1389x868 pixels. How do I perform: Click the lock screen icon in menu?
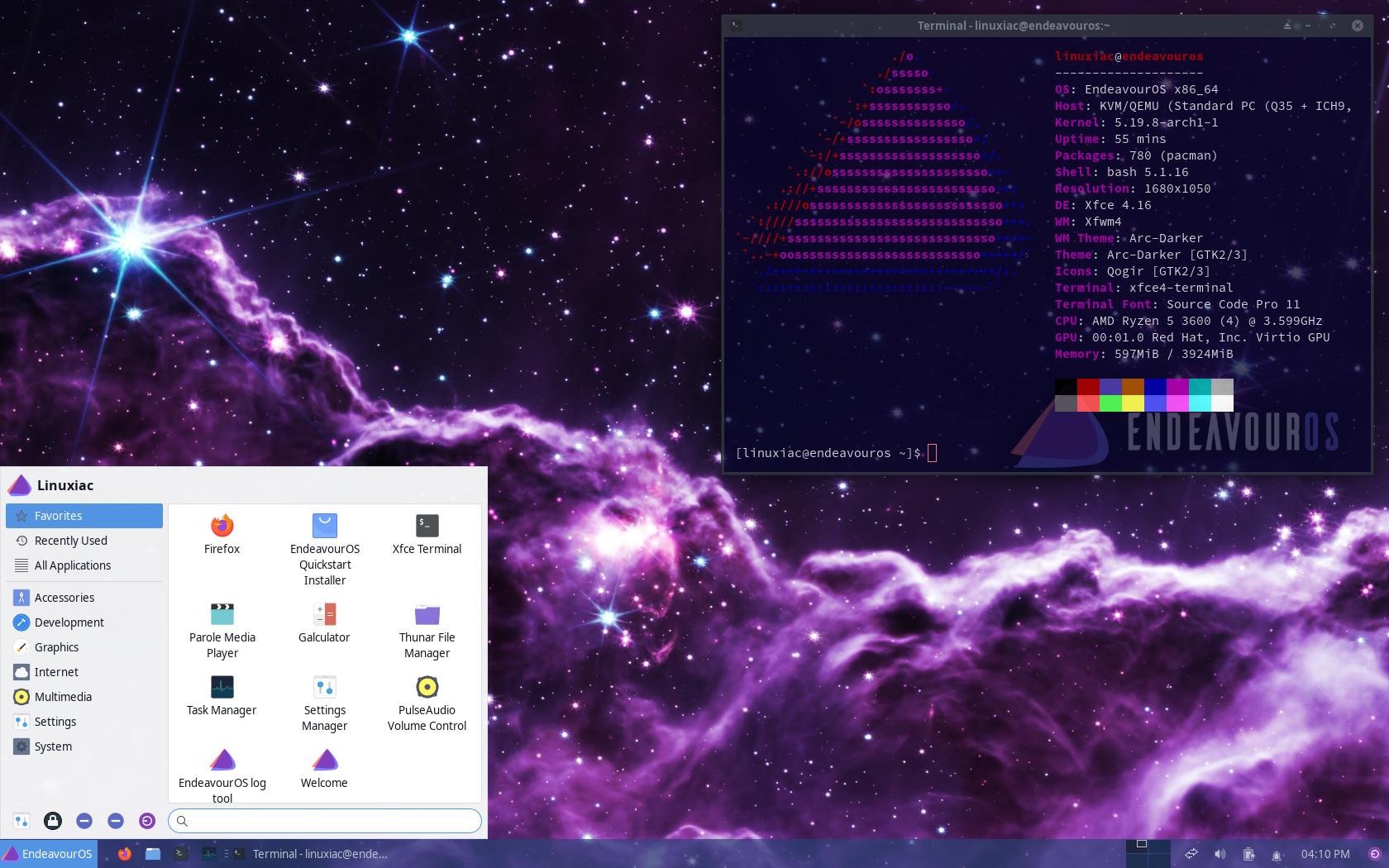coord(53,820)
